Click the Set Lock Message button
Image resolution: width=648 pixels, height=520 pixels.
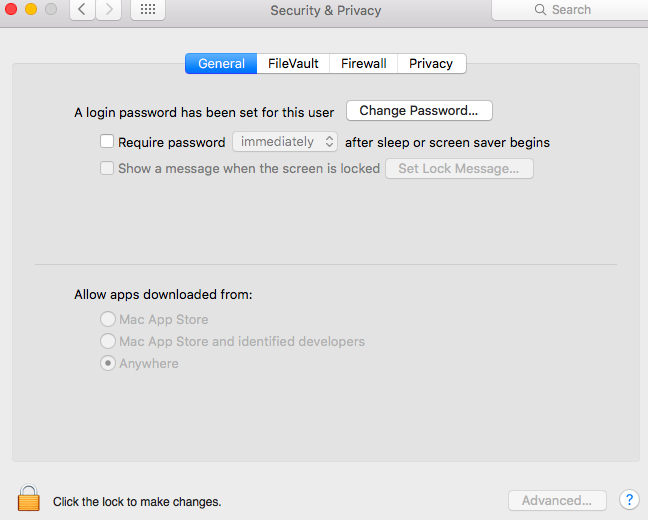[x=459, y=169]
